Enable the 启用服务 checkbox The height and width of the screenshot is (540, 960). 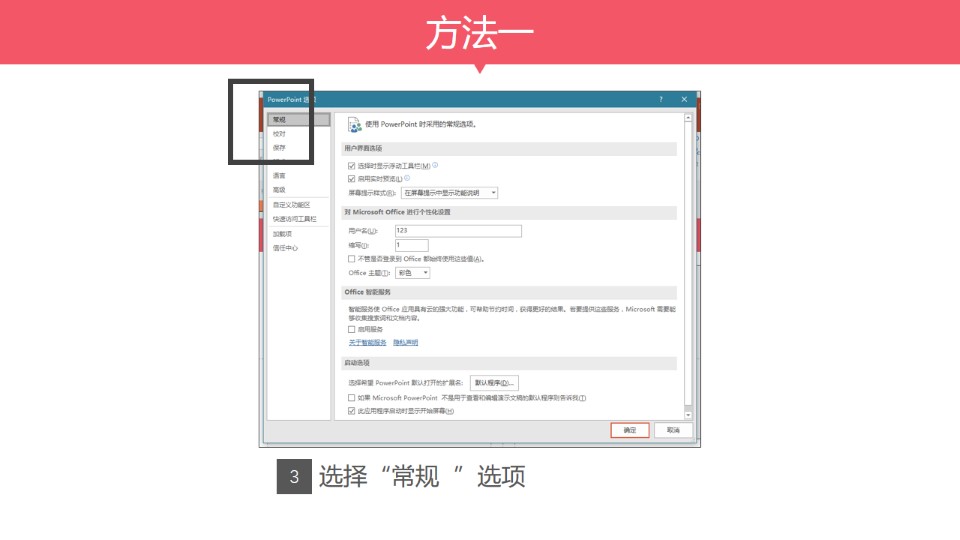point(351,329)
